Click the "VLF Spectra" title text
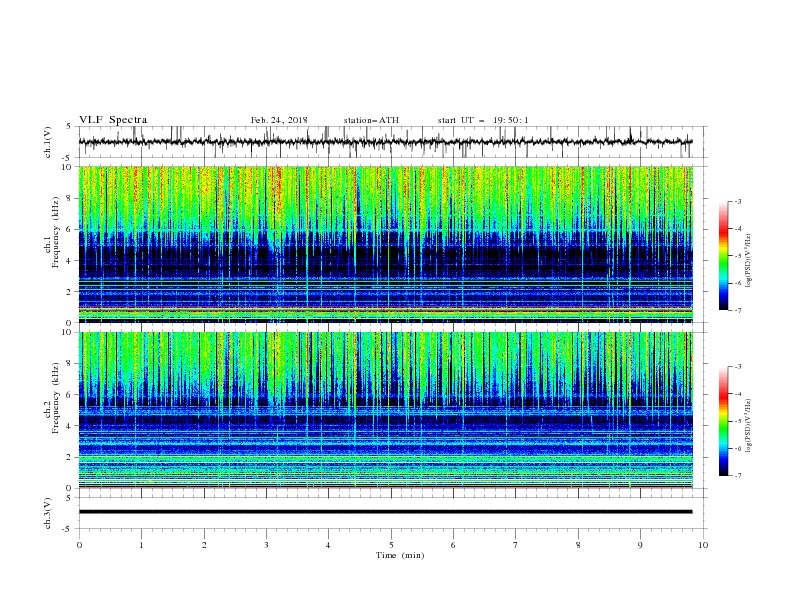792x612 pixels. pyautogui.click(x=113, y=120)
